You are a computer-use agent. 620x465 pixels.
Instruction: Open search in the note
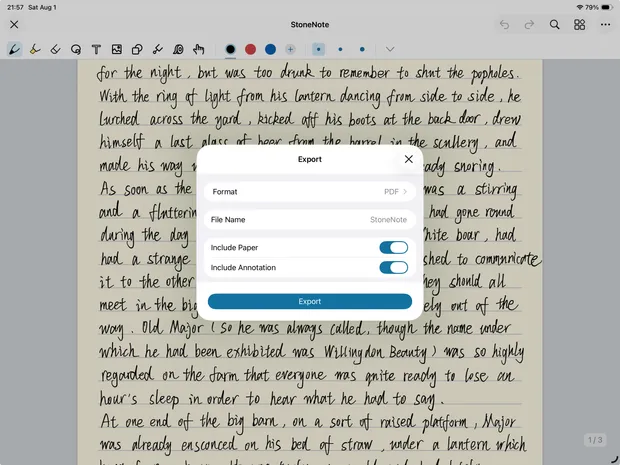click(554, 25)
